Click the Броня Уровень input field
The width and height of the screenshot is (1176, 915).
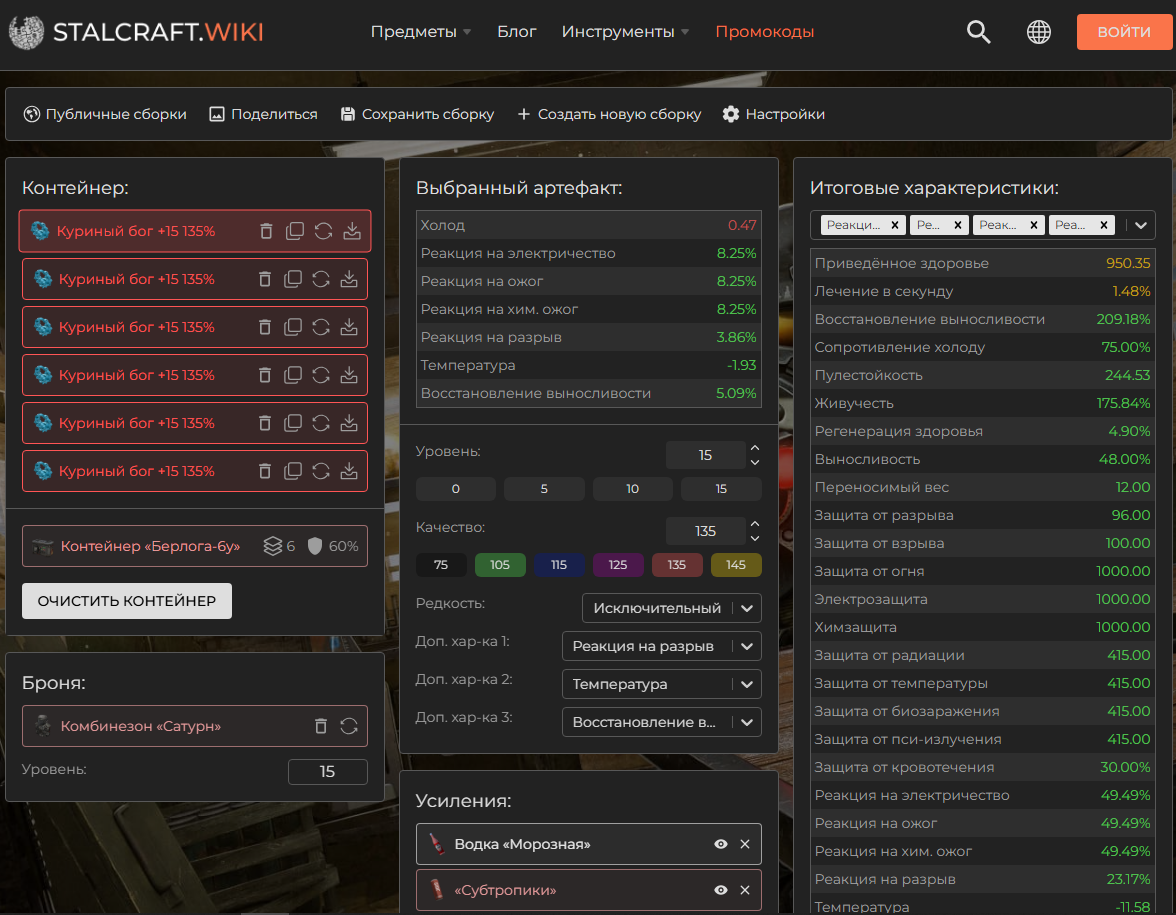[328, 772]
